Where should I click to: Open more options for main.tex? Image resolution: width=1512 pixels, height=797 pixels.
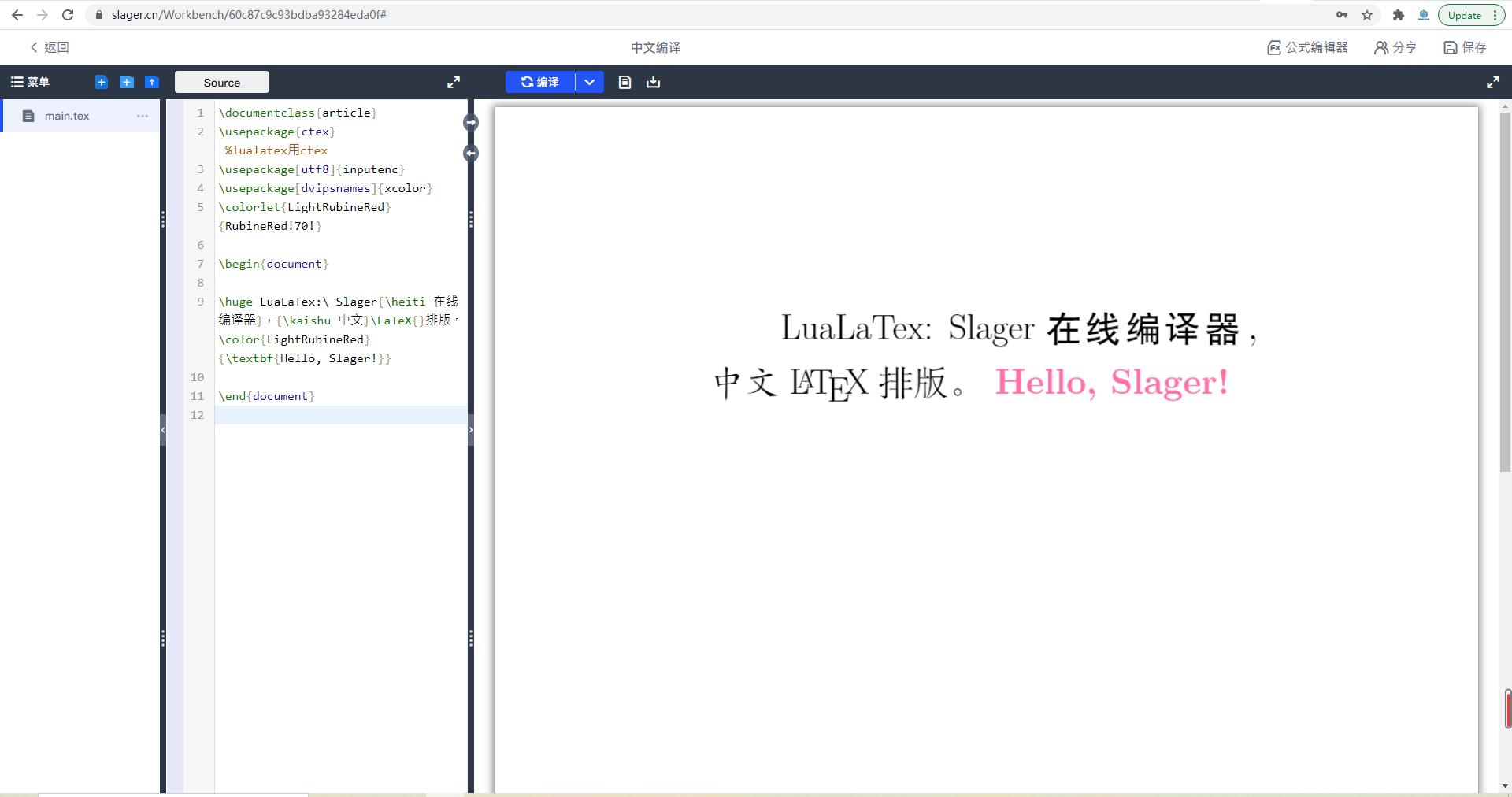tap(142, 116)
